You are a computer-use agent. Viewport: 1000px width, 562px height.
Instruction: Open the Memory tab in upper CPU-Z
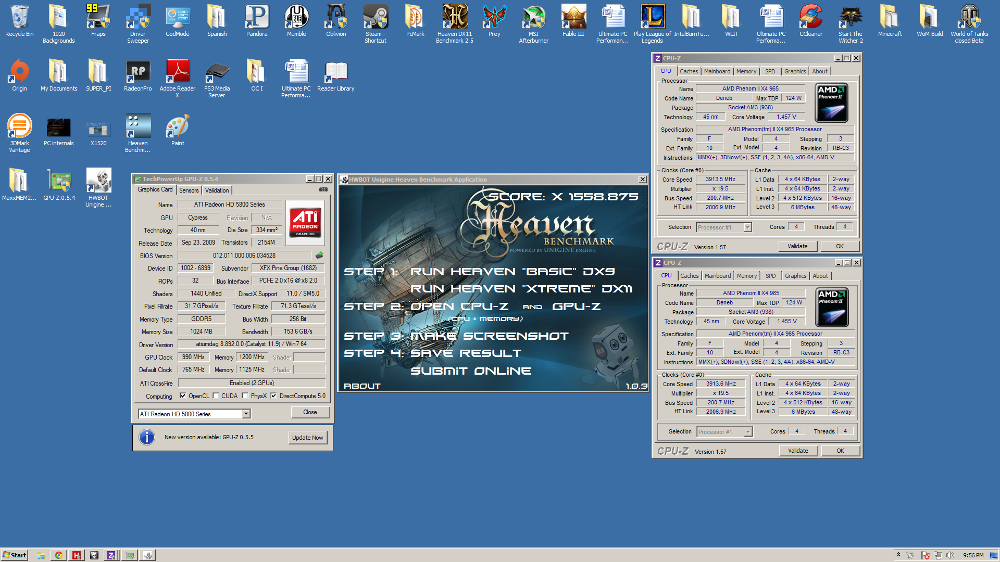tap(746, 71)
